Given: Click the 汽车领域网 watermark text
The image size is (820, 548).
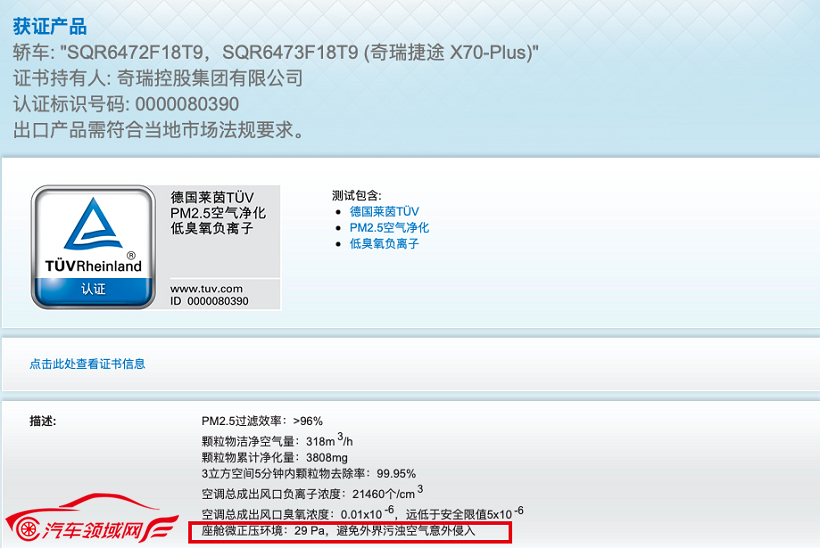Looking at the screenshot, I should tap(93, 530).
